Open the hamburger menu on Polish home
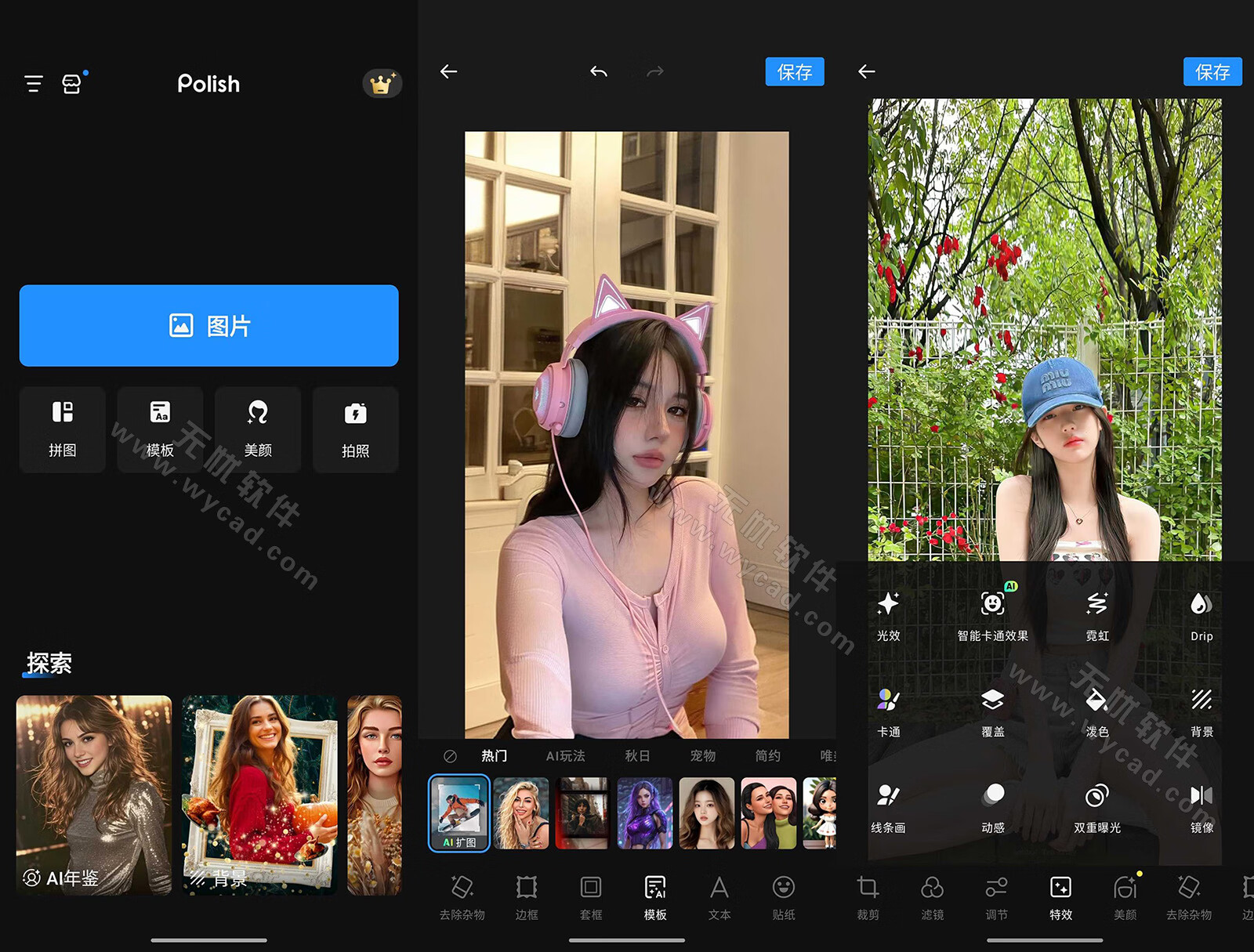This screenshot has height=952, width=1254. pos(34,84)
